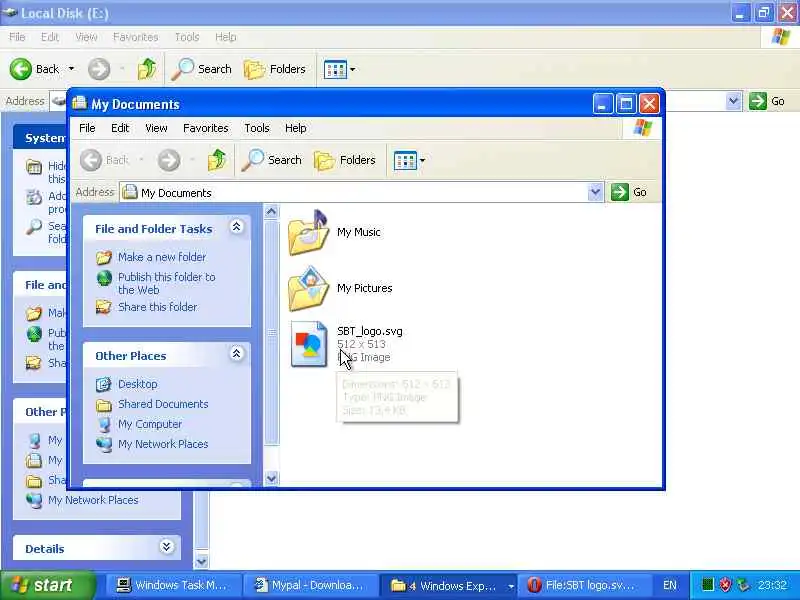Click Publish this folder to the Web

(166, 283)
